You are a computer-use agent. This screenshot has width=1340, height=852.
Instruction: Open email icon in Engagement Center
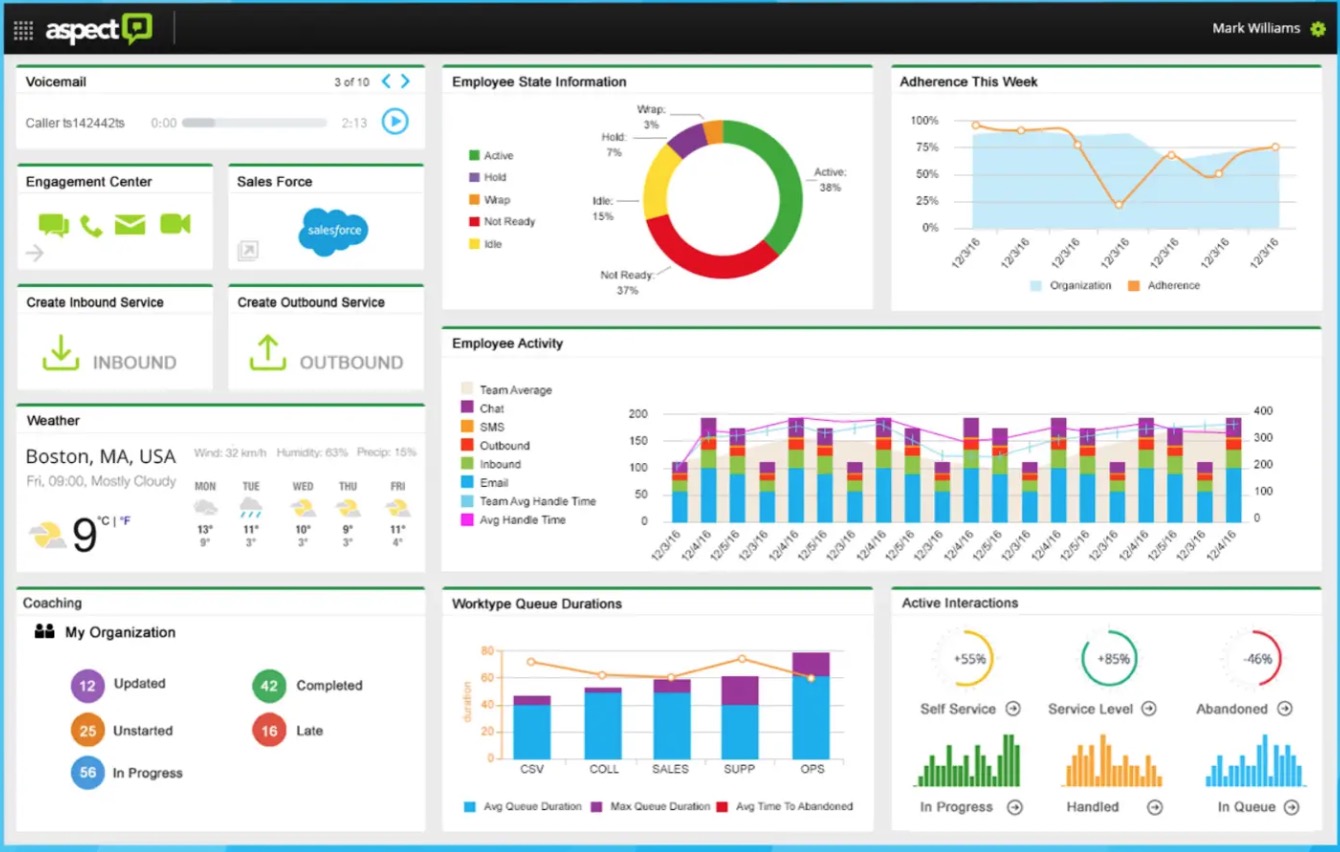click(130, 225)
